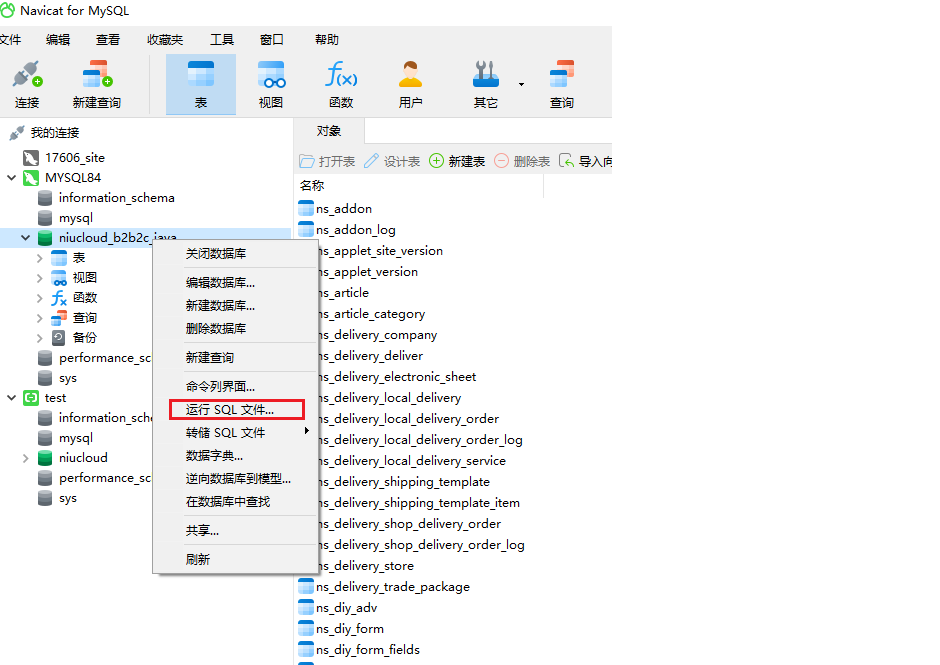
Task: Collapse the test connection node
Action: click(x=11, y=398)
